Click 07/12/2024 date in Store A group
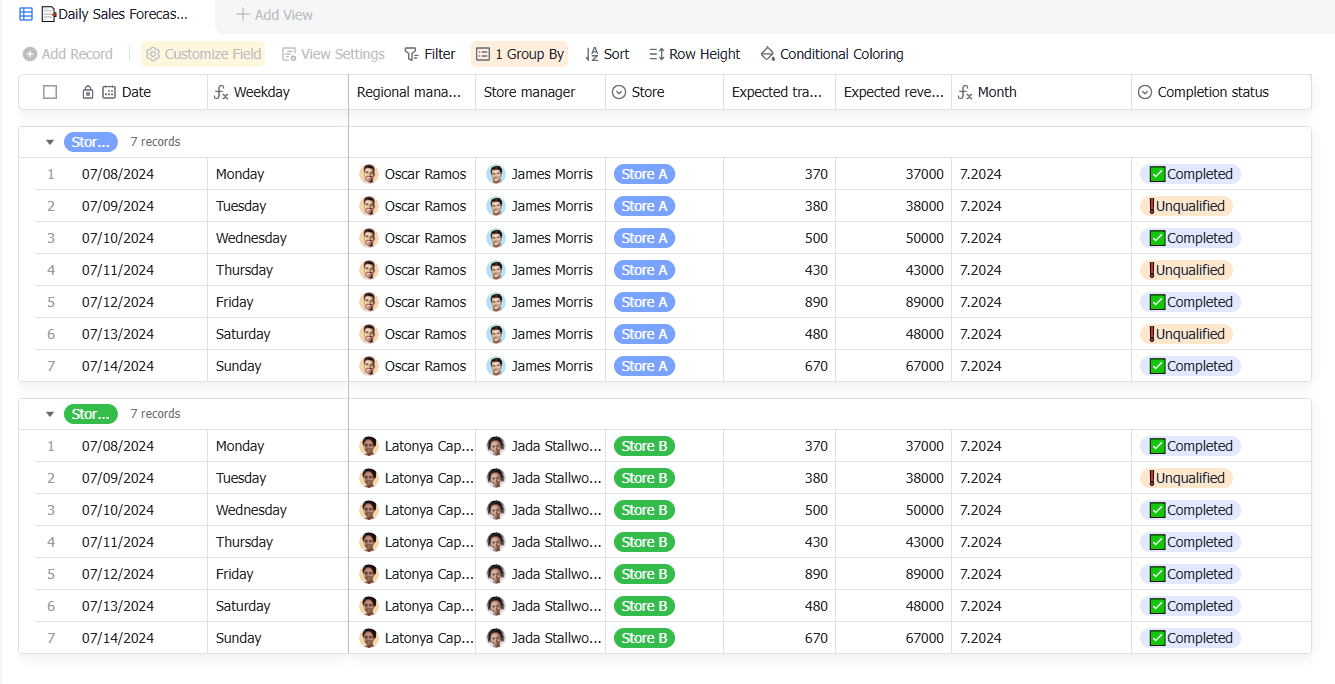The height and width of the screenshot is (684, 1335). pyautogui.click(x=118, y=302)
